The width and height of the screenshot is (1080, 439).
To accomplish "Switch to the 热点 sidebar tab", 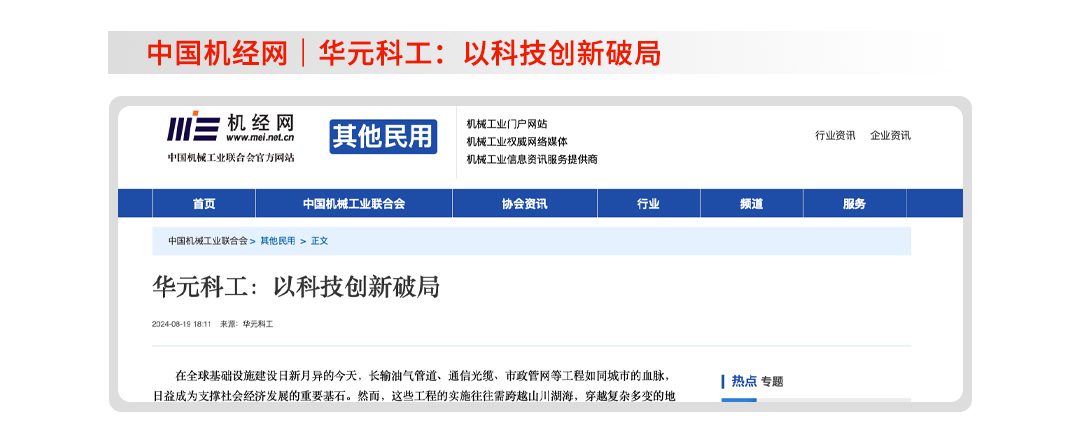I will tap(743, 381).
